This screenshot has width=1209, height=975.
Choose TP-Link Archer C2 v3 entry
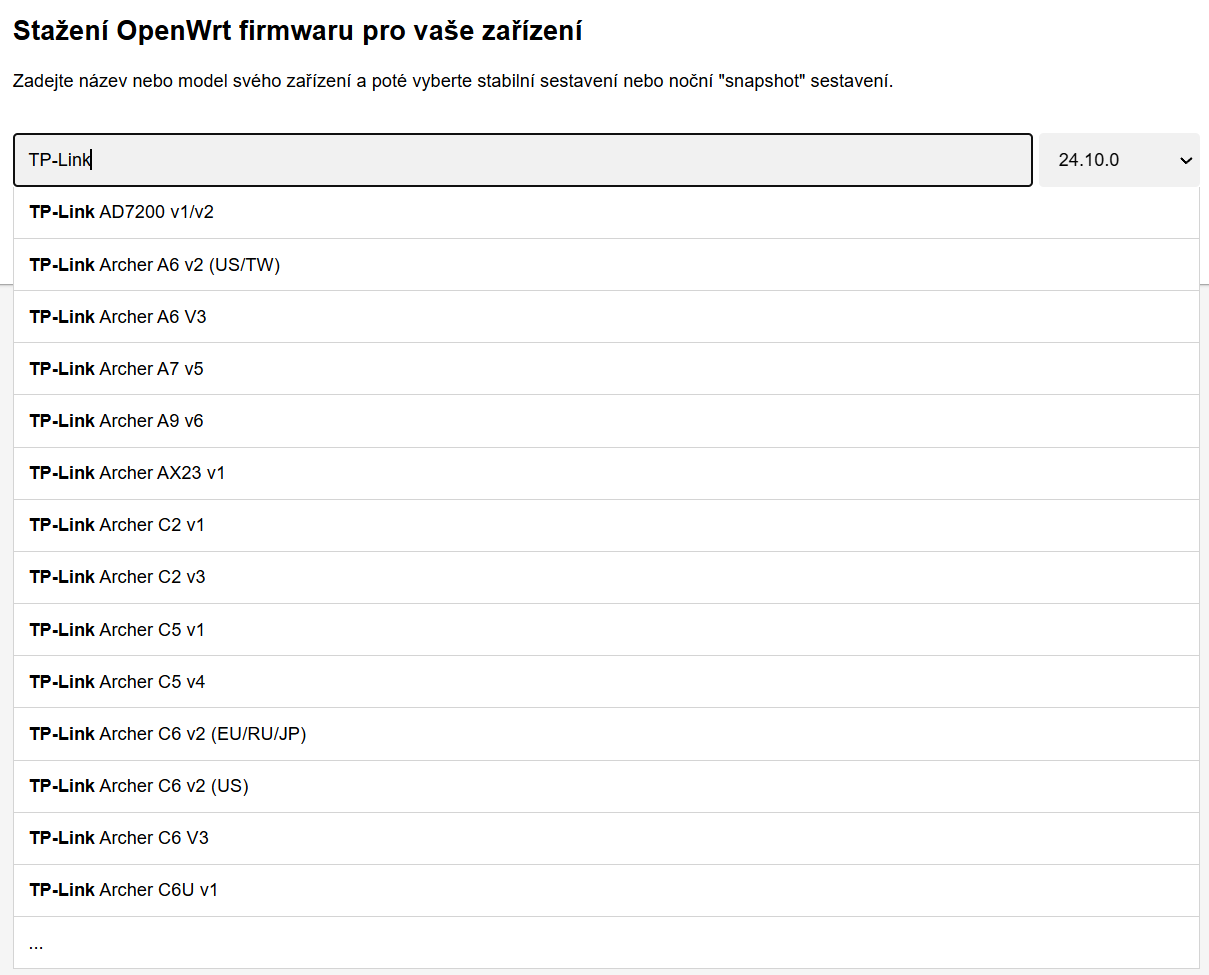[x=117, y=577]
